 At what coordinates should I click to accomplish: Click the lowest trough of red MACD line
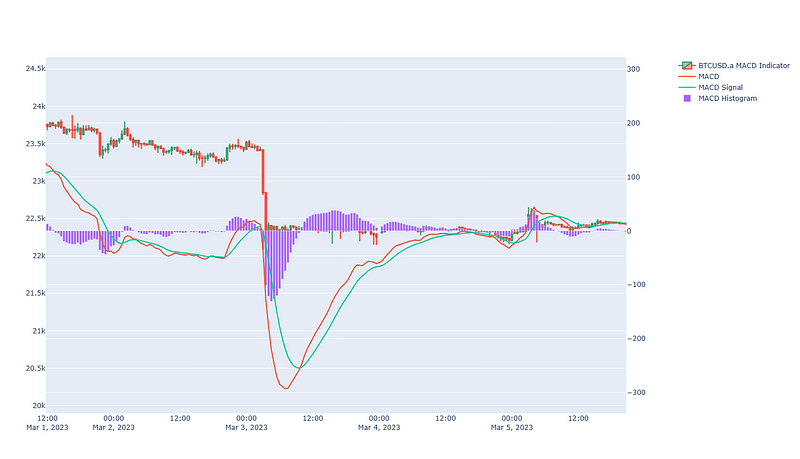(286, 388)
